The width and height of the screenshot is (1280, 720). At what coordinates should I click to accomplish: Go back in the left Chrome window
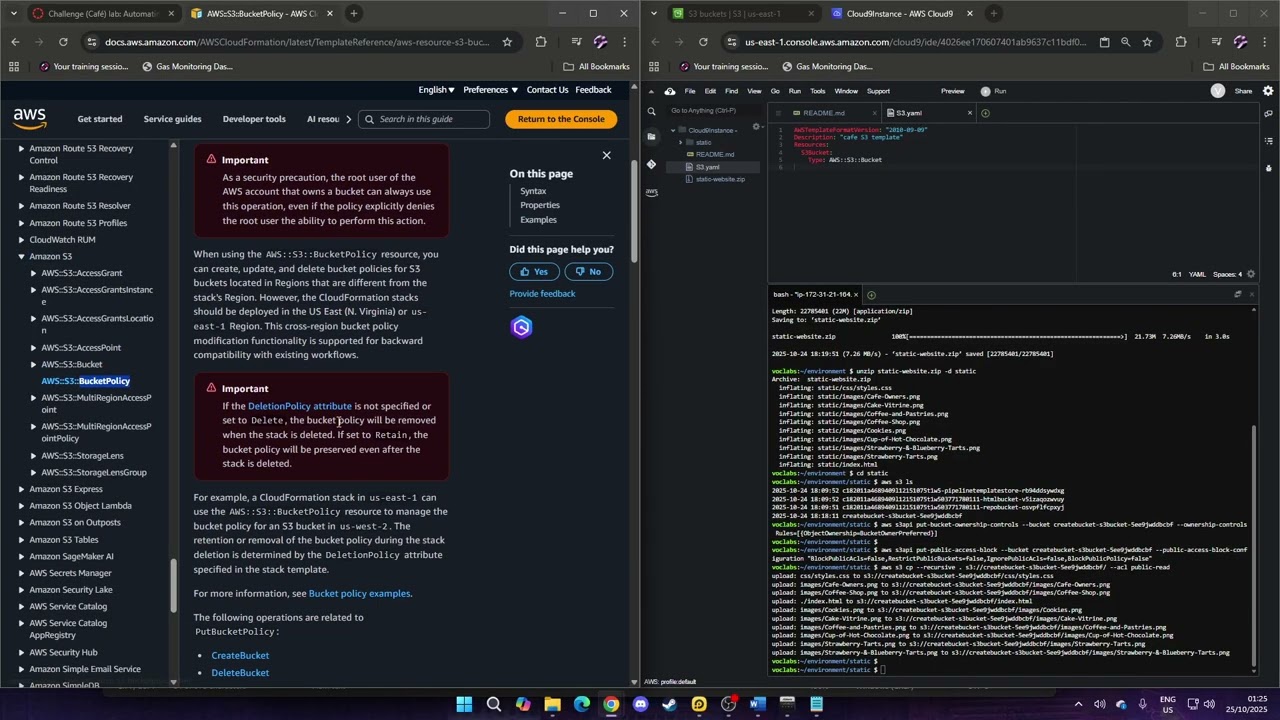15,42
